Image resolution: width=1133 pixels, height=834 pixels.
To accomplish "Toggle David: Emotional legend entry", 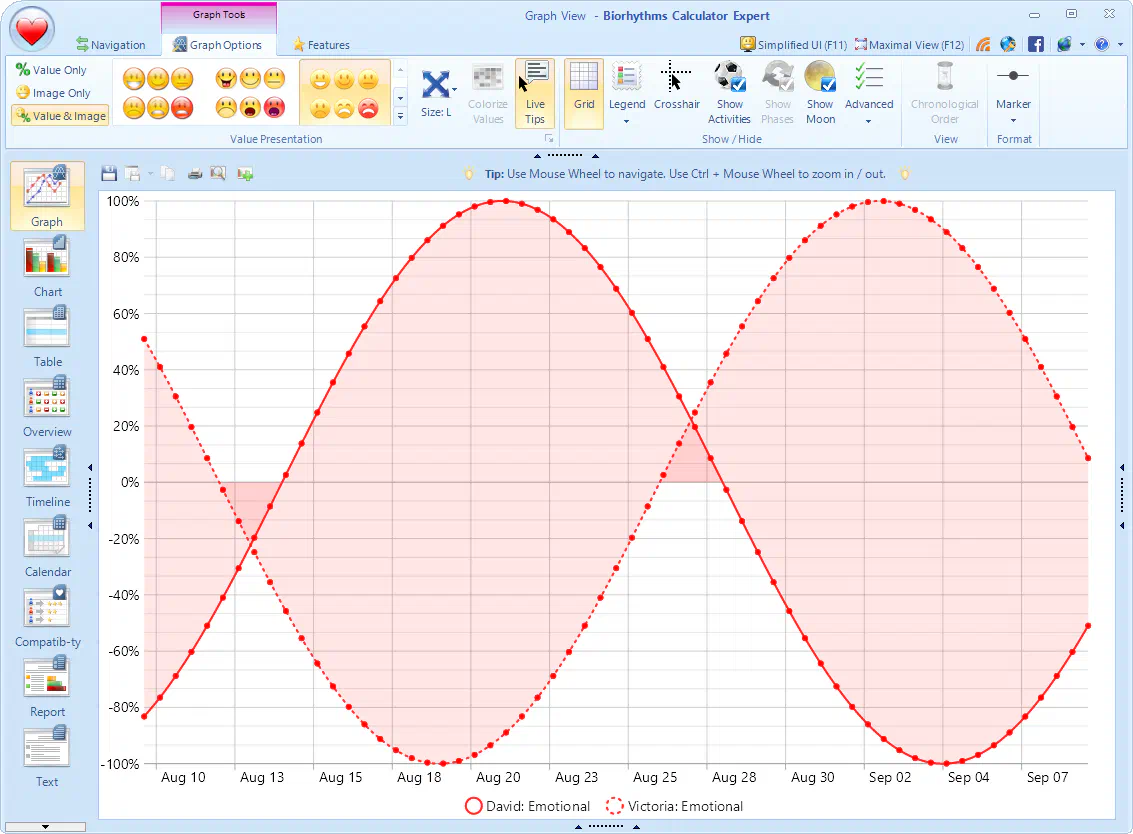I will point(527,806).
